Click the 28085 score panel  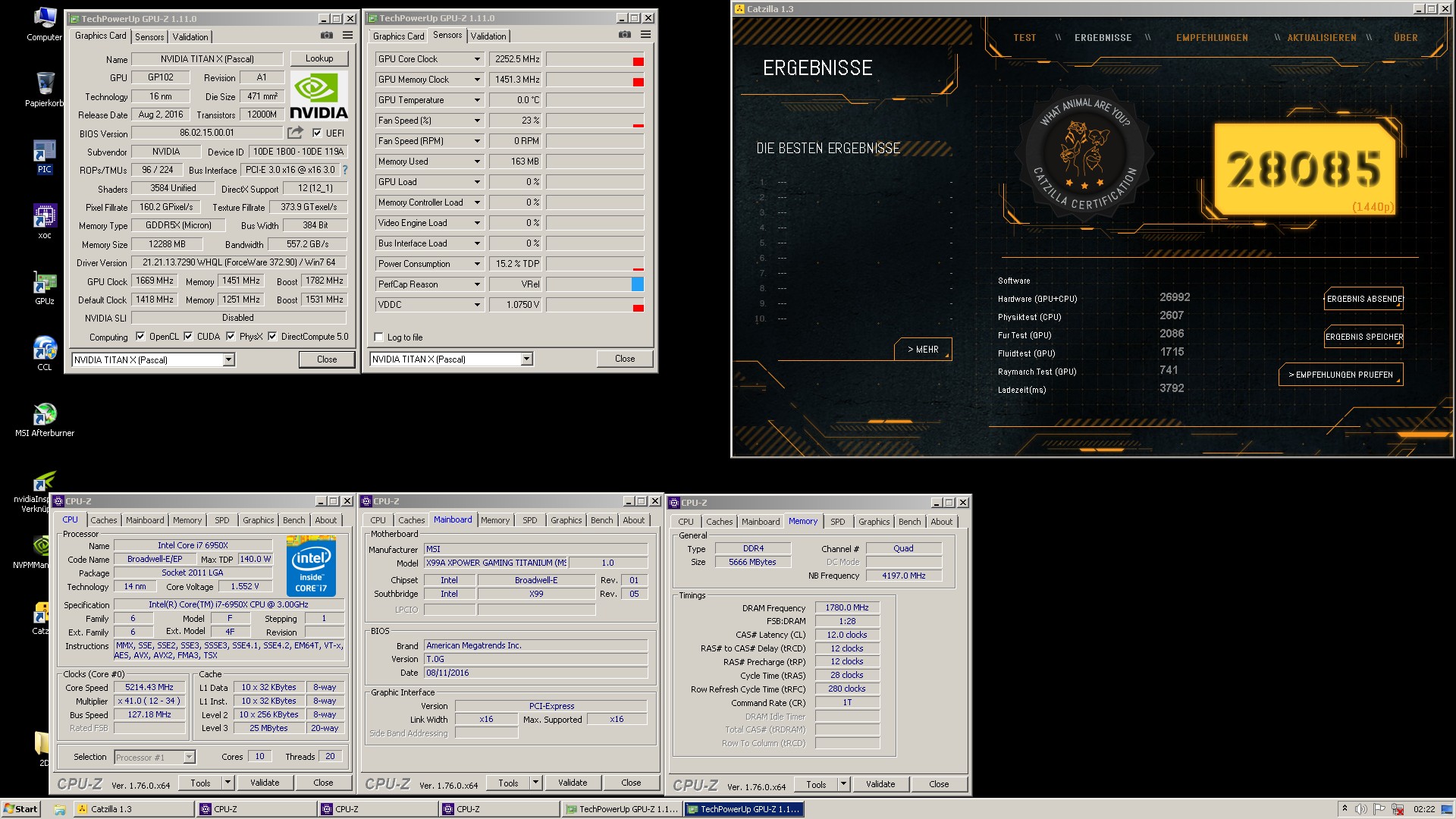(x=1304, y=168)
